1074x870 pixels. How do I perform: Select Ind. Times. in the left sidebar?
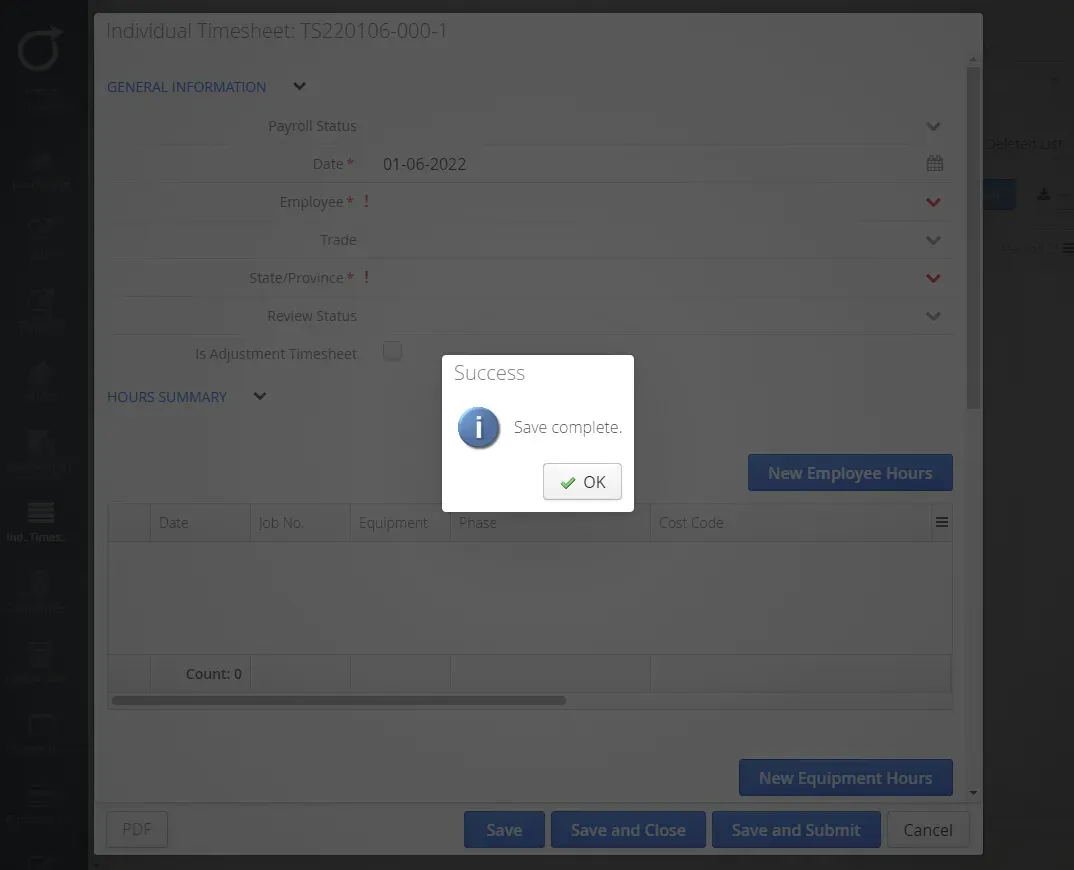coord(40,518)
